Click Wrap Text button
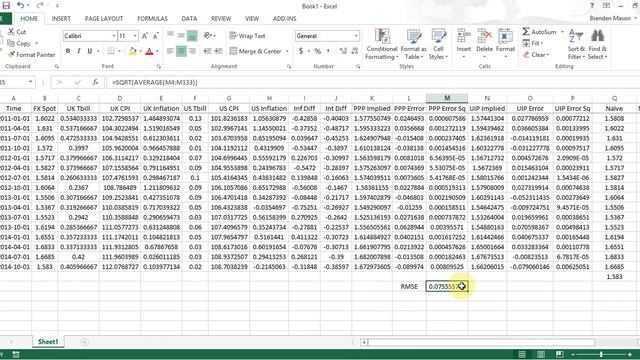The image size is (640, 360). [x=247, y=36]
